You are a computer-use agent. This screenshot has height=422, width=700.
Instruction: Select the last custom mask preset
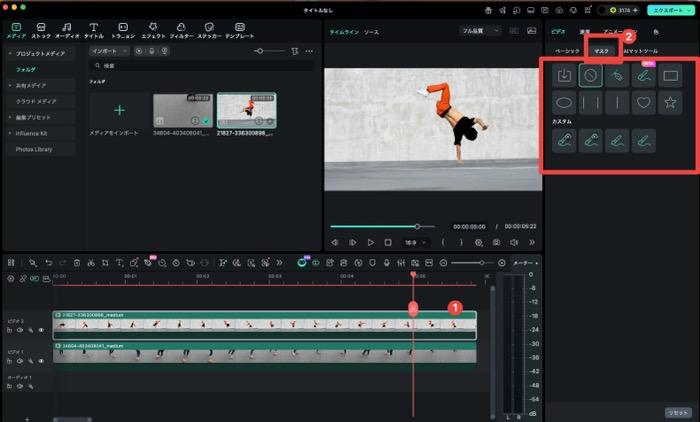pos(643,141)
